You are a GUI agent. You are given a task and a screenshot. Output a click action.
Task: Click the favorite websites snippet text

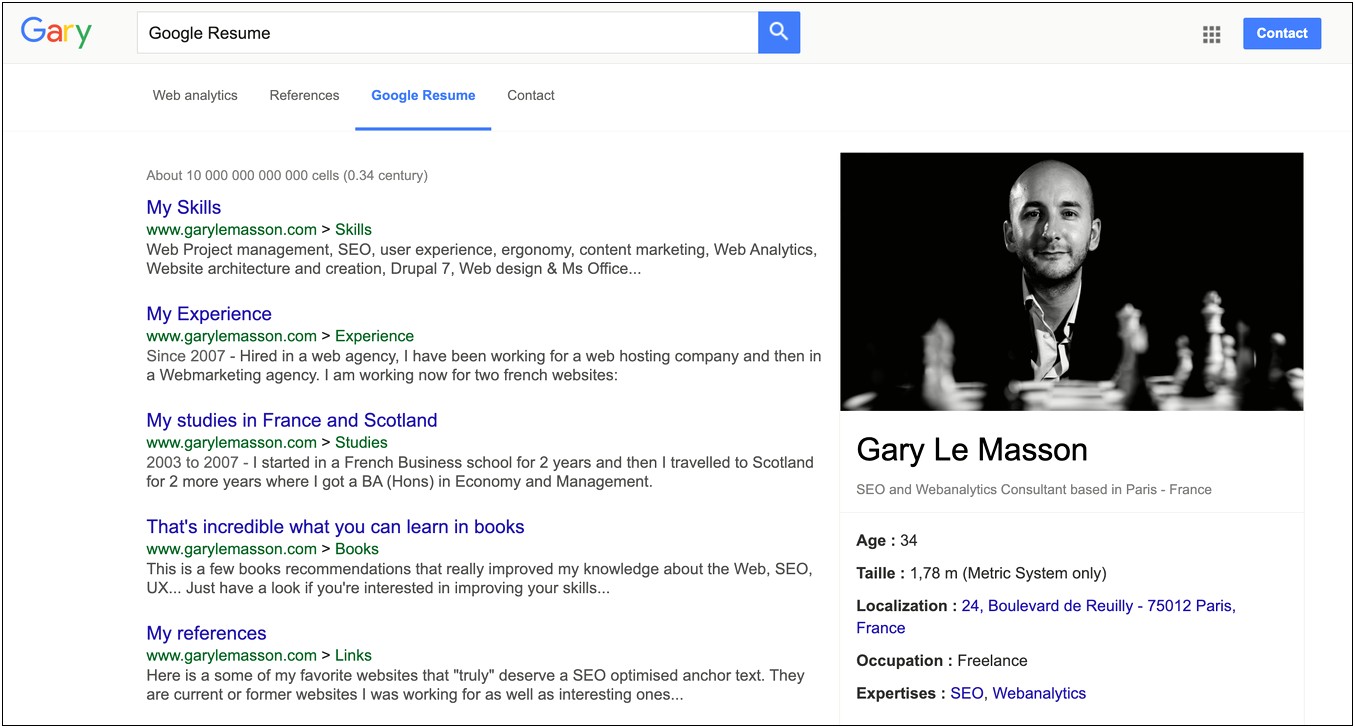coord(476,685)
